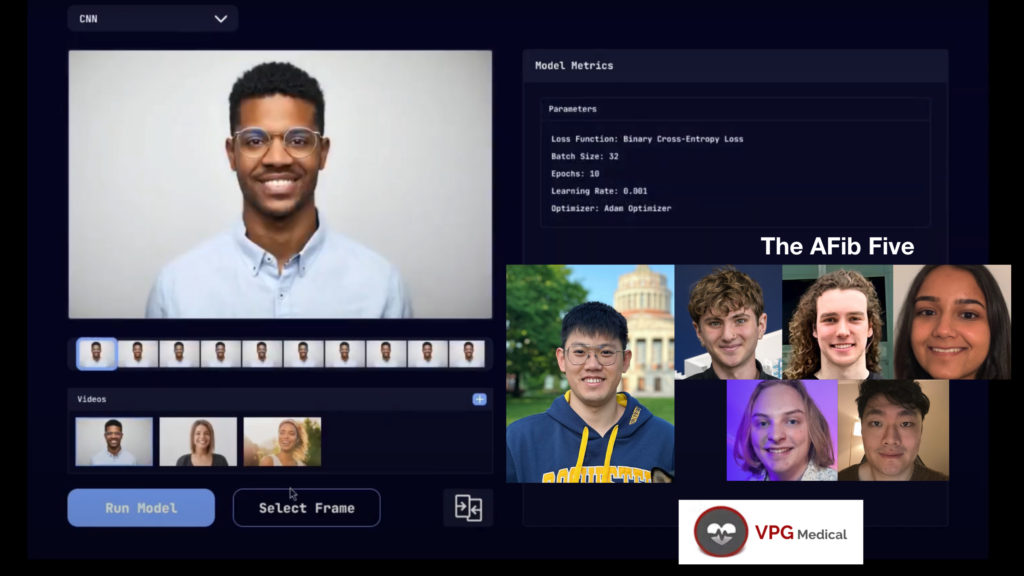The height and width of the screenshot is (576, 1024).
Task: Open the CNN model selector dropdown
Action: point(152,18)
